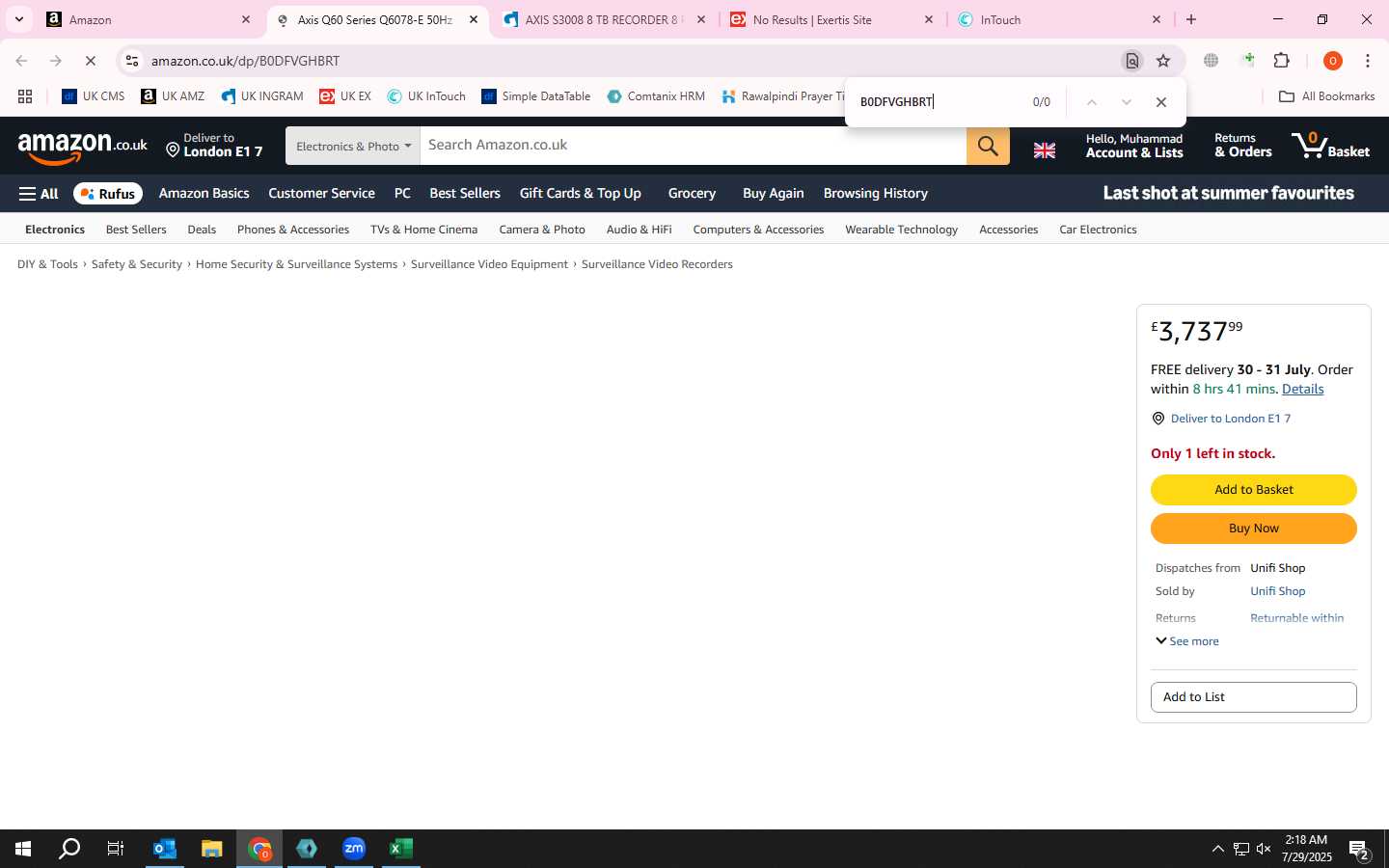Switch to the AXIS S3008 8 TB RECORDER tab

pos(605,19)
